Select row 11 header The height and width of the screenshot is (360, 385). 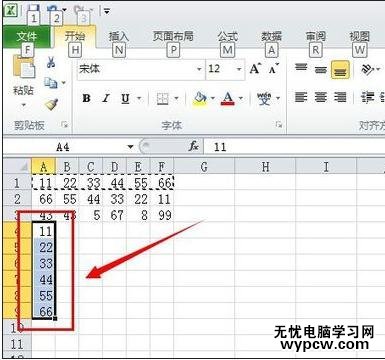(17, 344)
